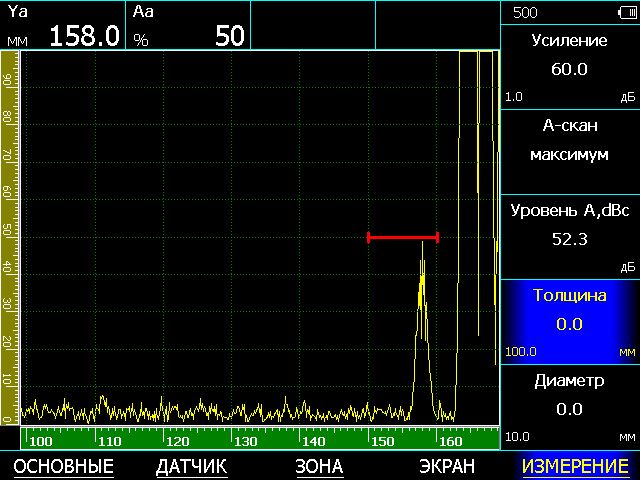Click the level value 52.3
640x480 pixels.
pyautogui.click(x=569, y=239)
